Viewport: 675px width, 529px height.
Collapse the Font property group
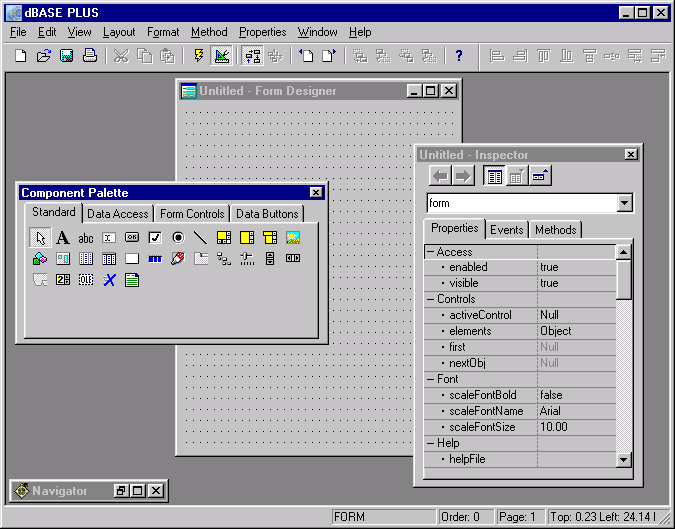(430, 379)
